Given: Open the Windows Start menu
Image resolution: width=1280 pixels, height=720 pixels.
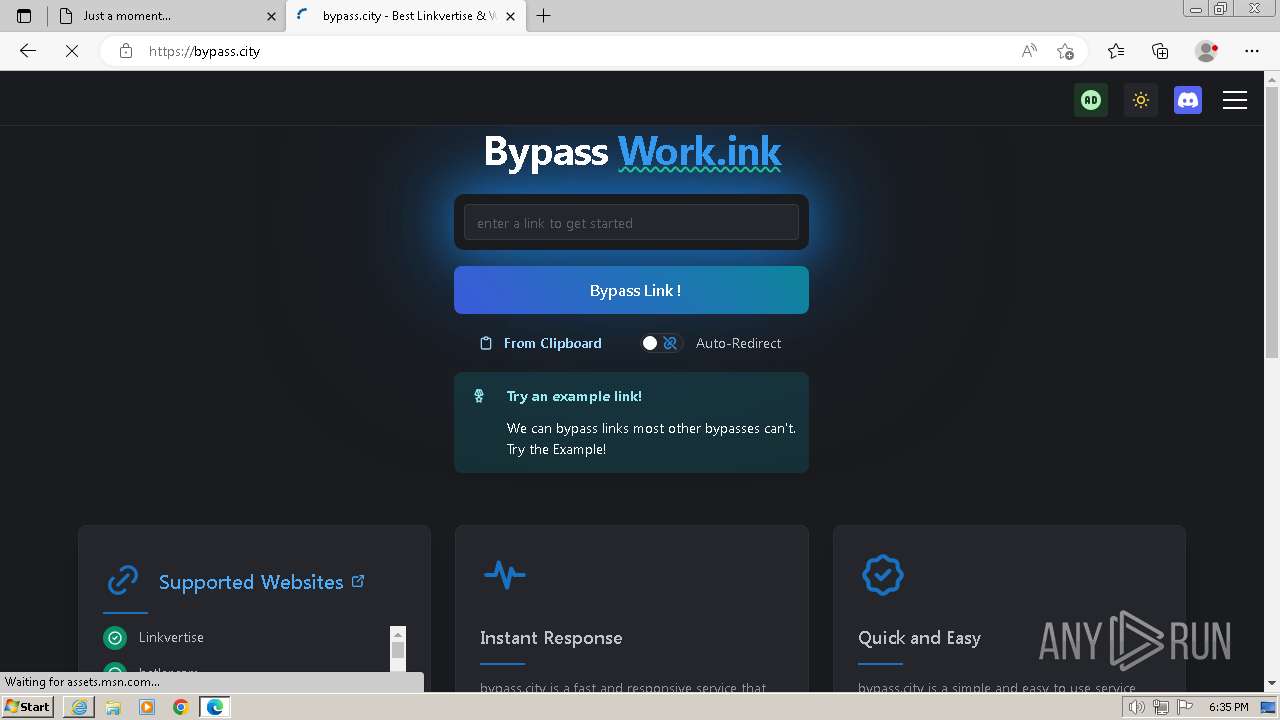Looking at the screenshot, I should pos(28,706).
